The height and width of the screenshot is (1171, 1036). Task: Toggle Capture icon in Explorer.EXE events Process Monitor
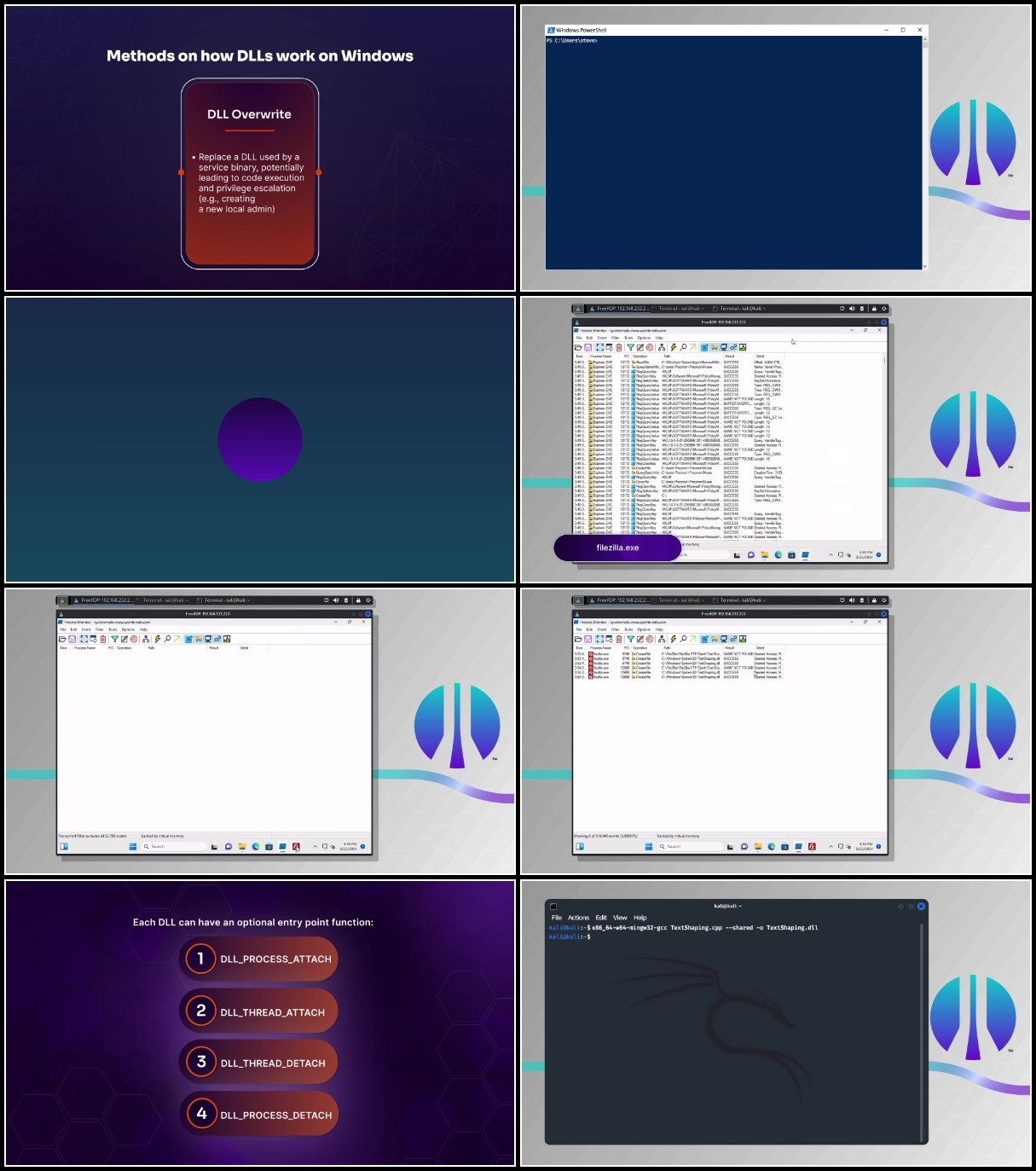pyautogui.click(x=599, y=347)
